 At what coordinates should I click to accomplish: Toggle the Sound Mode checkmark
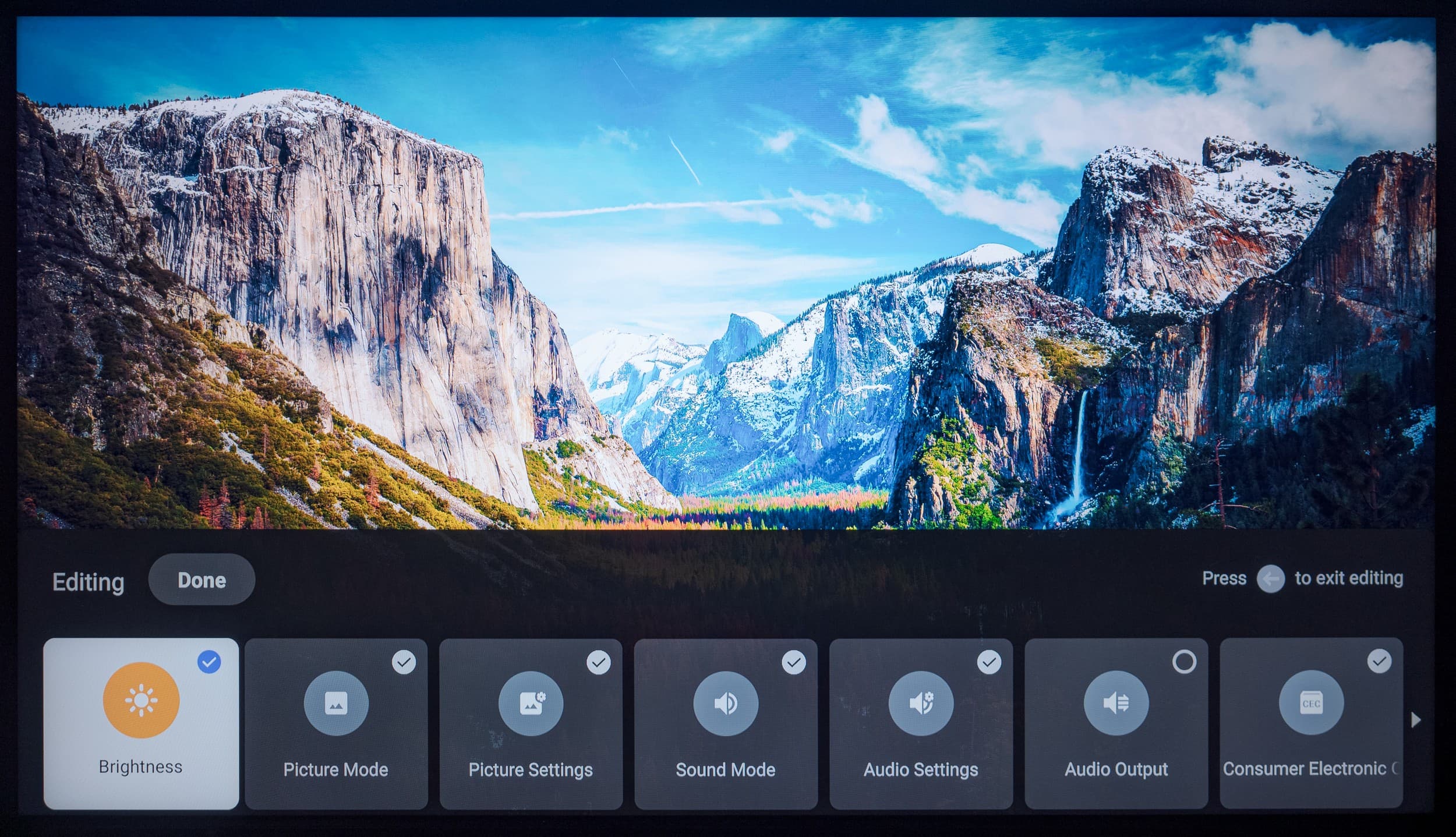point(794,662)
